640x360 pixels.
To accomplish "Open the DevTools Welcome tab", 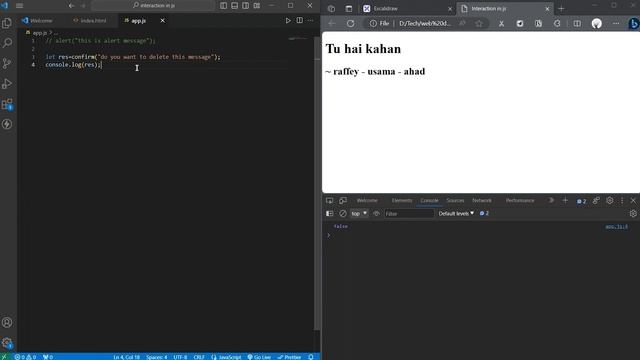I will coord(367,200).
